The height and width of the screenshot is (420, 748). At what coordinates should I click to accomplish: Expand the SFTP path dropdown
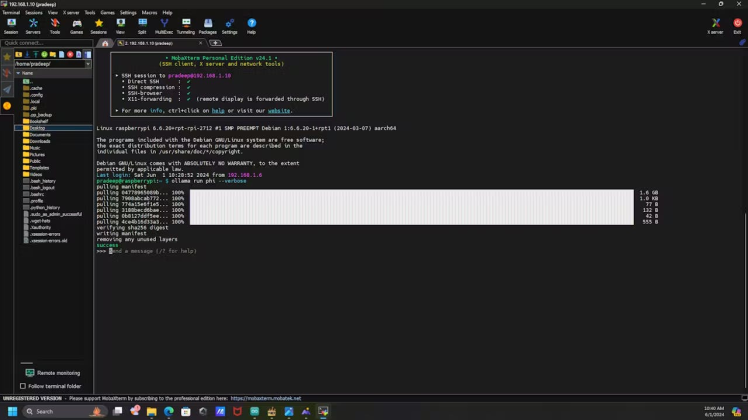(x=87, y=64)
